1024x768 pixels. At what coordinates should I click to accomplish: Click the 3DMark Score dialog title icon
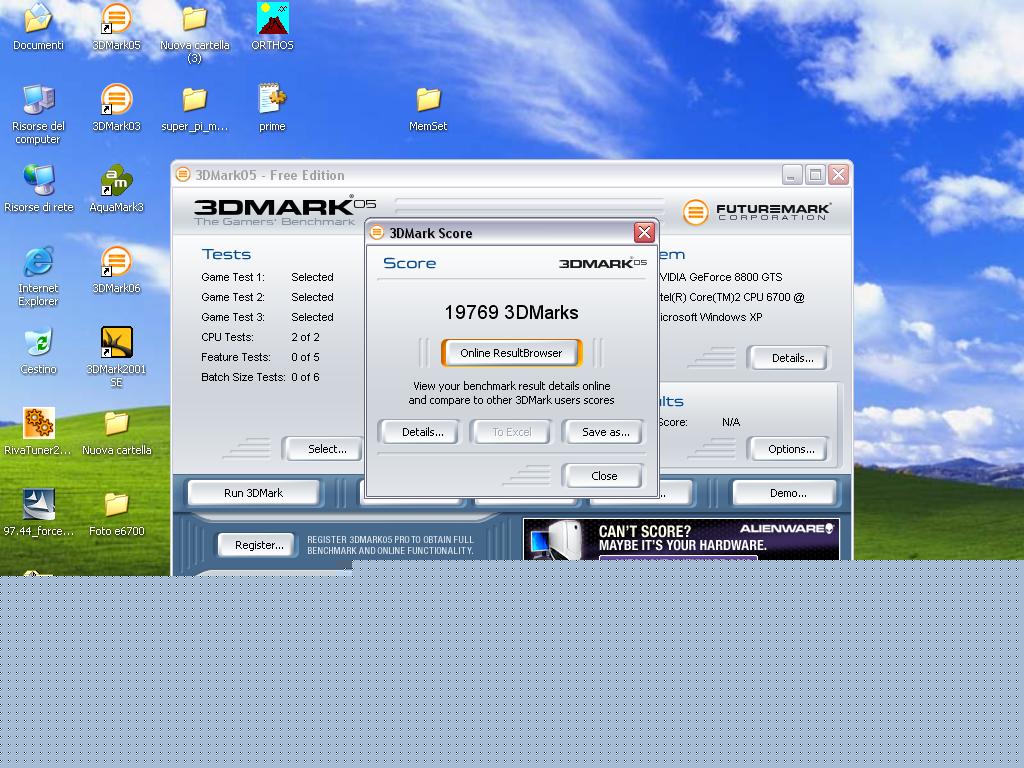(x=377, y=232)
